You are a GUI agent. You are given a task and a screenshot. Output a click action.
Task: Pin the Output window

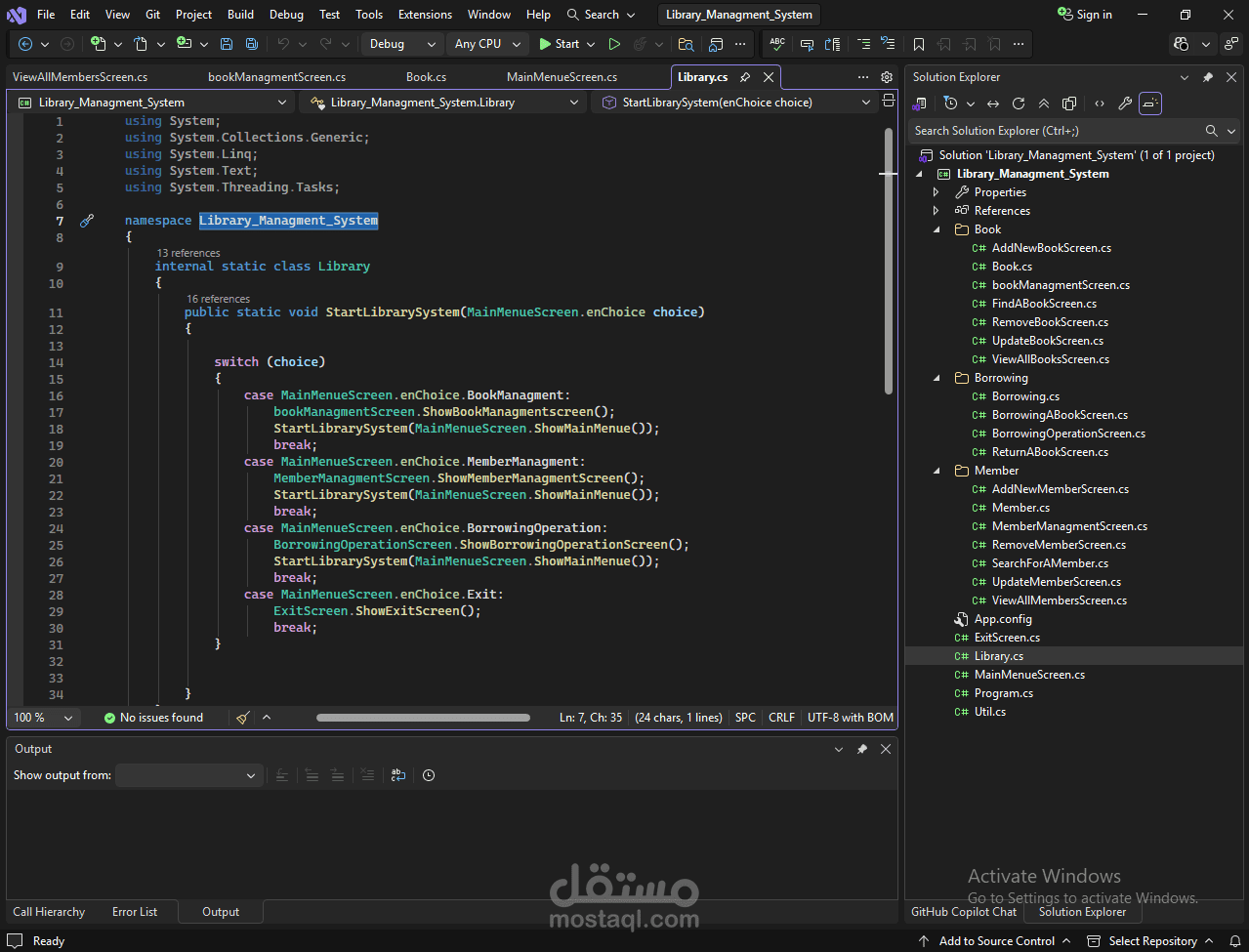[861, 748]
